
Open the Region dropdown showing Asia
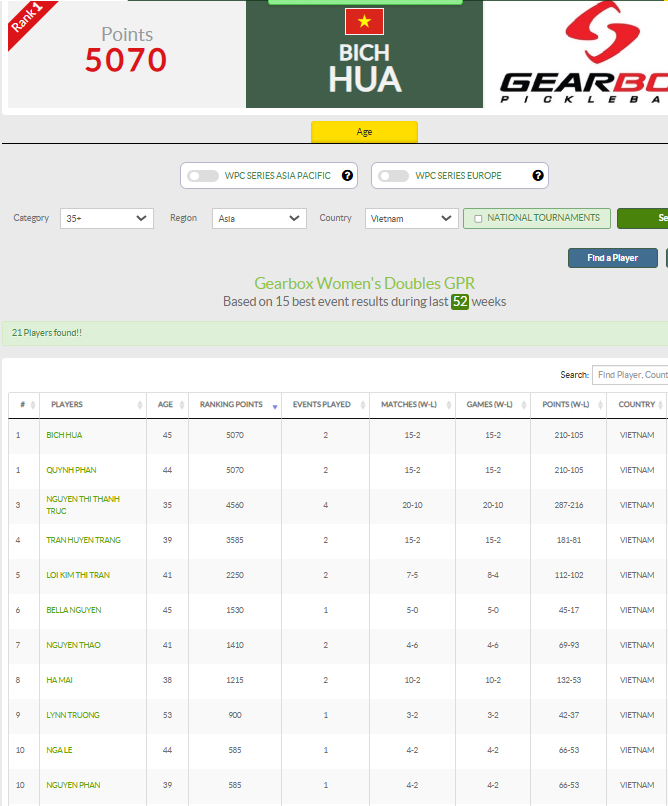[259, 218]
